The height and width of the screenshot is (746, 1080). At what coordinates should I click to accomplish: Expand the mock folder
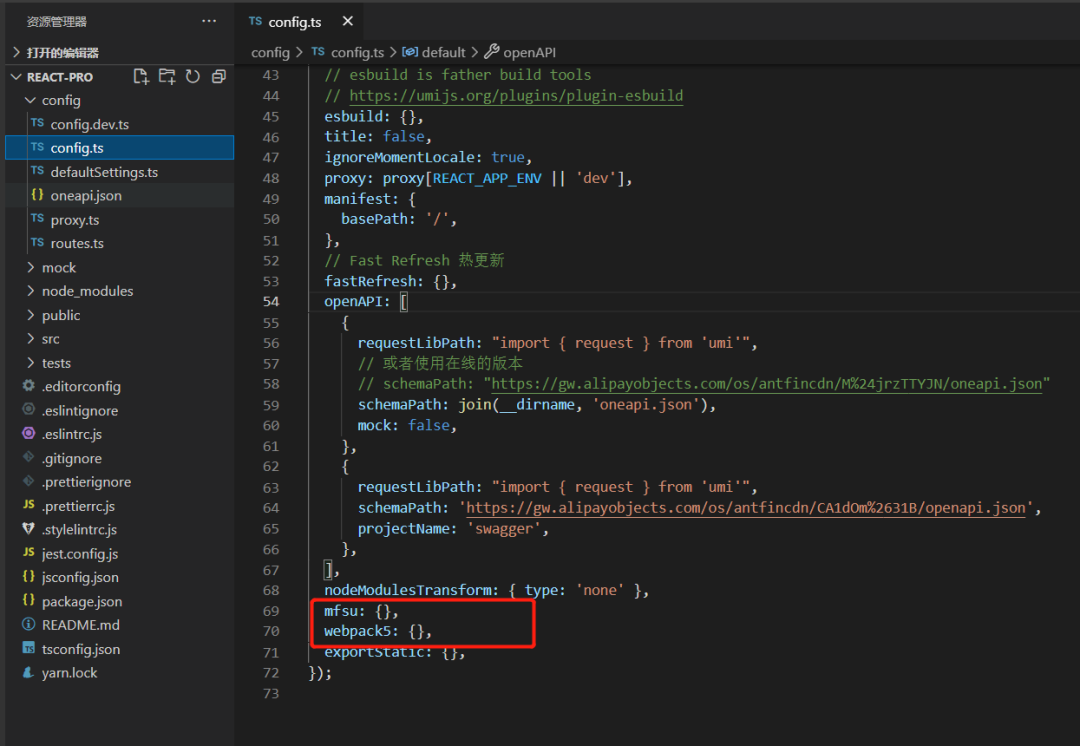click(x=58, y=267)
